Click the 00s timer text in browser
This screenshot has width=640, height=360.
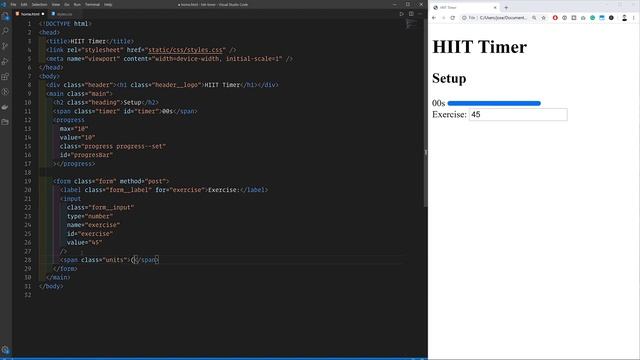(x=438, y=103)
